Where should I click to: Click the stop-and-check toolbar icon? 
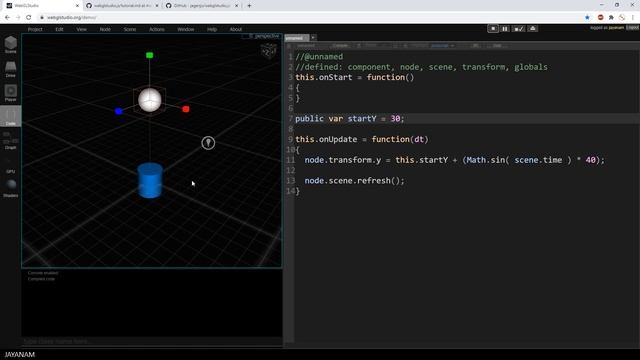pyautogui.click(x=518, y=29)
